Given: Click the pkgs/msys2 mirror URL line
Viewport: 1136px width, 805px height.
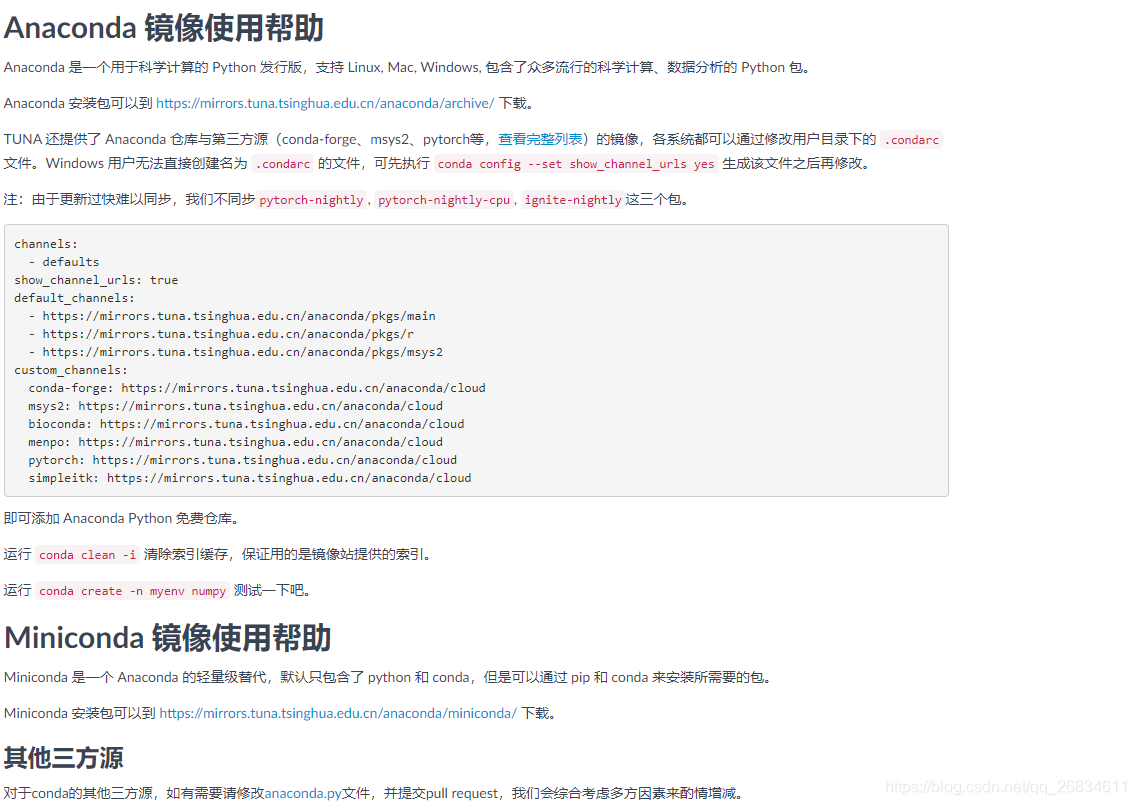Looking at the screenshot, I should [x=235, y=352].
